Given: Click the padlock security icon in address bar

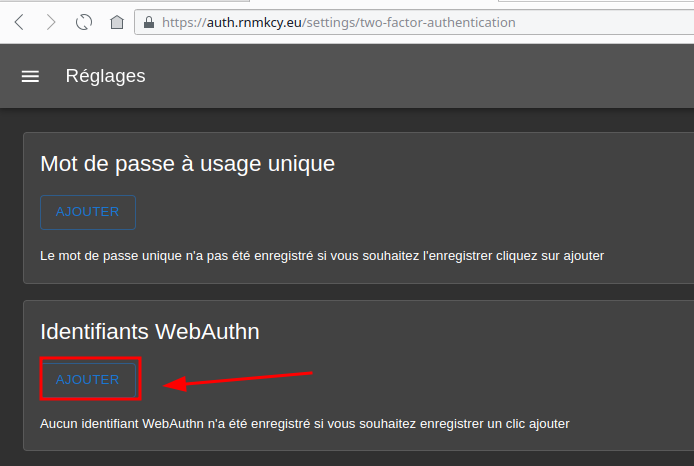Looking at the screenshot, I should [149, 22].
